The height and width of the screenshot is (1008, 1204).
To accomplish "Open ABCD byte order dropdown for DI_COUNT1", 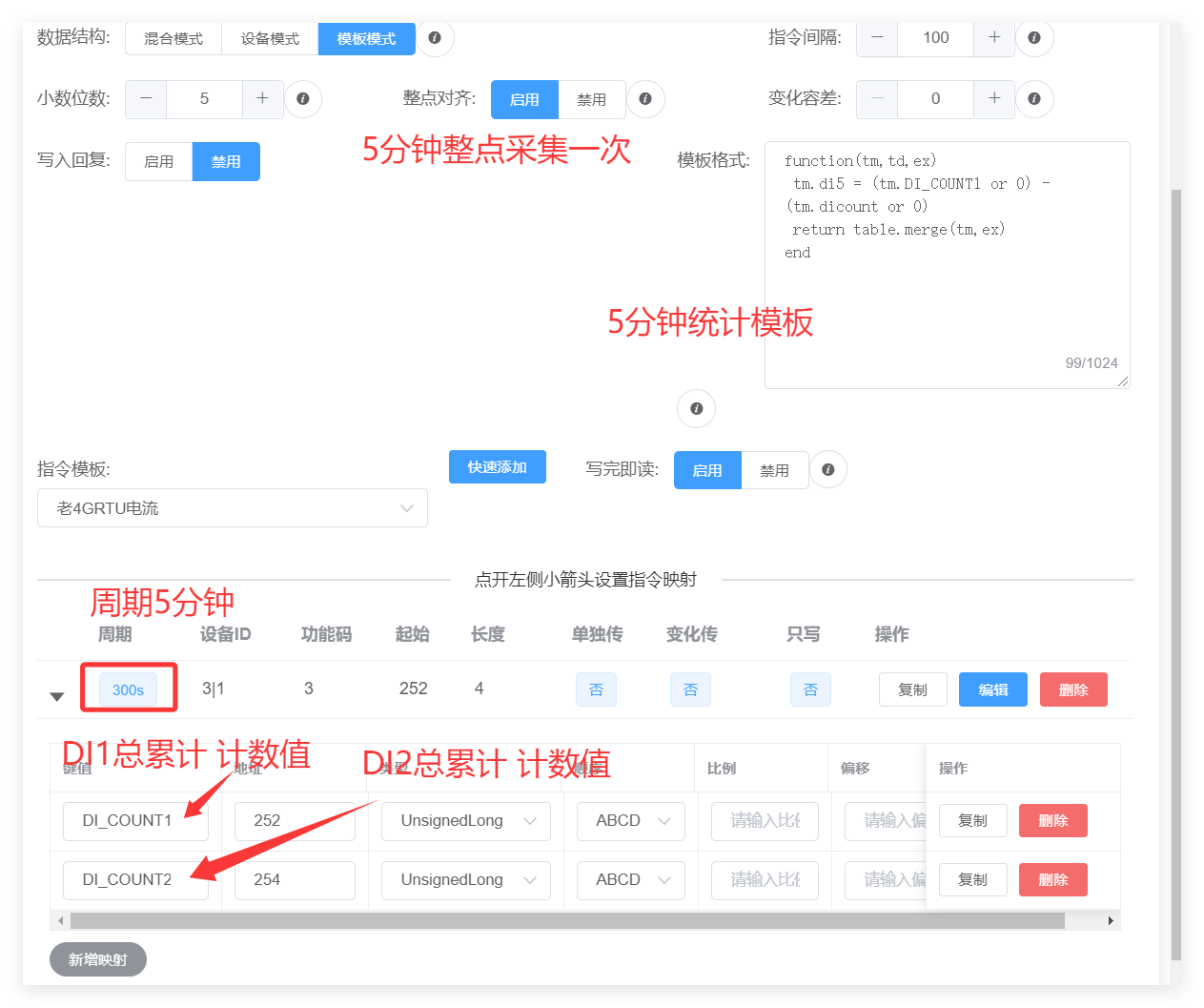I will click(631, 821).
